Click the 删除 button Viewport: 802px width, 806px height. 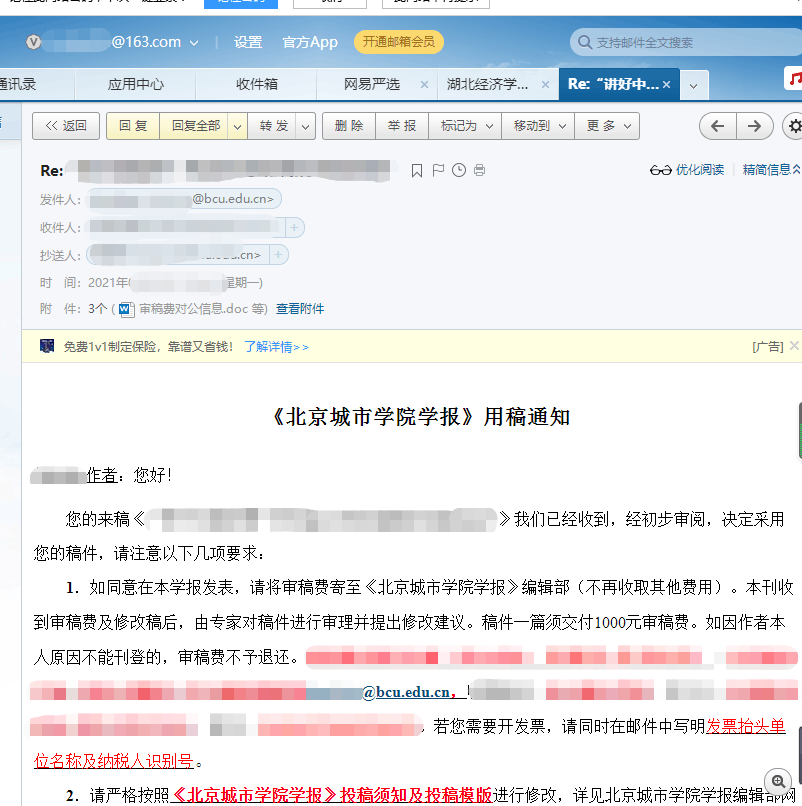[x=349, y=126]
